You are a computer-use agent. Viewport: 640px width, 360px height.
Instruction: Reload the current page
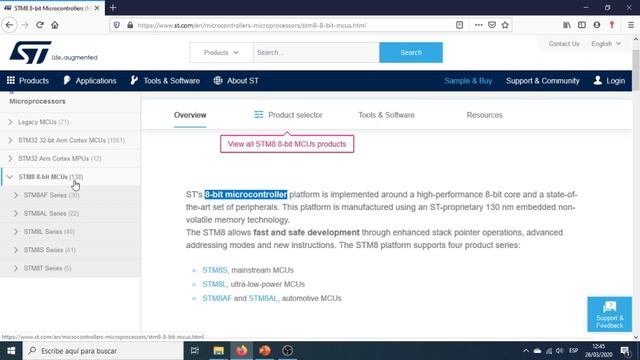[40, 25]
